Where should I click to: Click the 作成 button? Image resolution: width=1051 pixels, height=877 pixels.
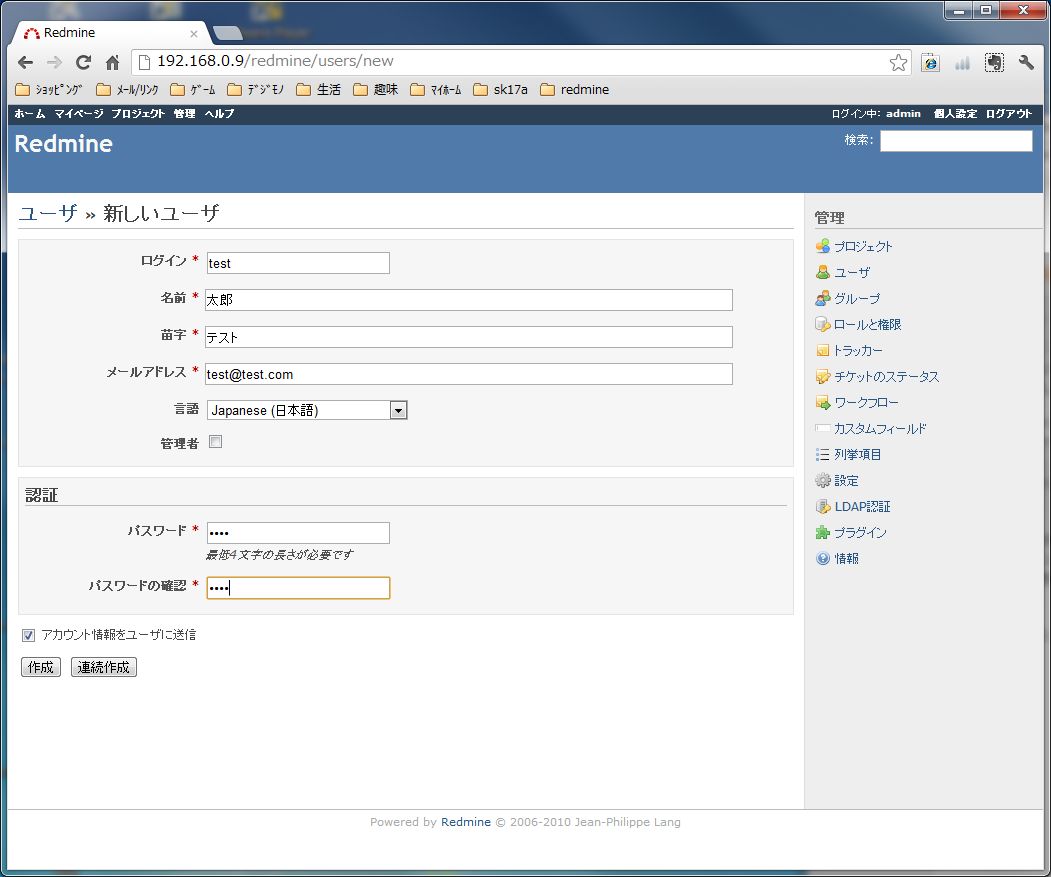(41, 667)
